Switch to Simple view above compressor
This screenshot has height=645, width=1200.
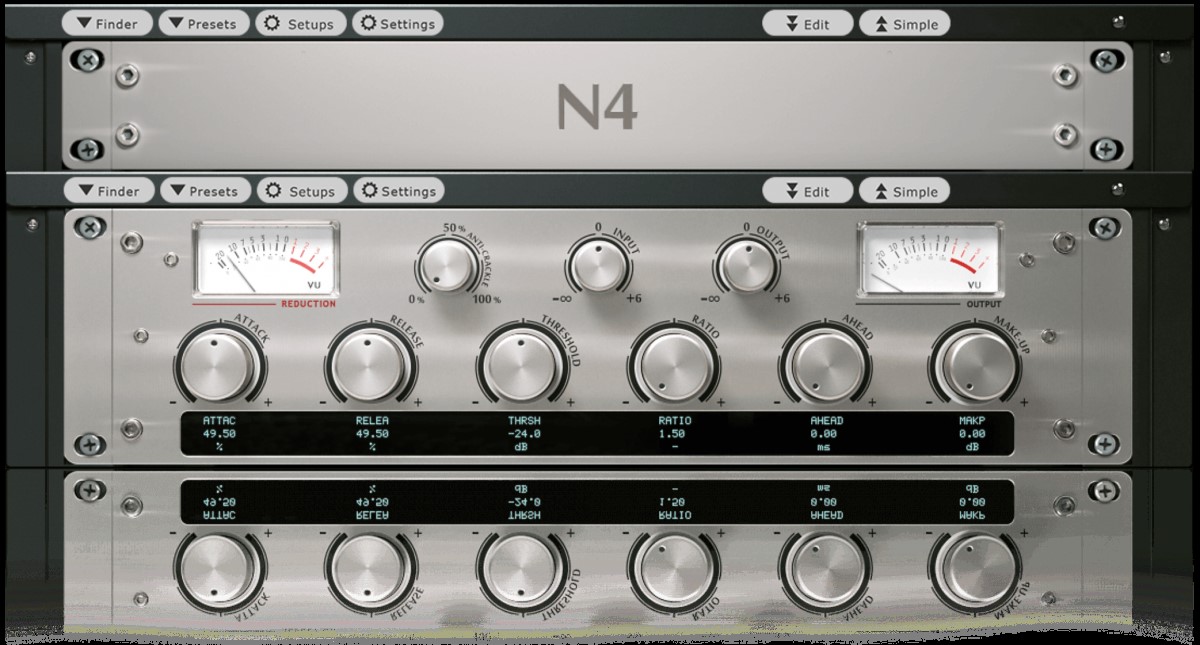pos(904,191)
